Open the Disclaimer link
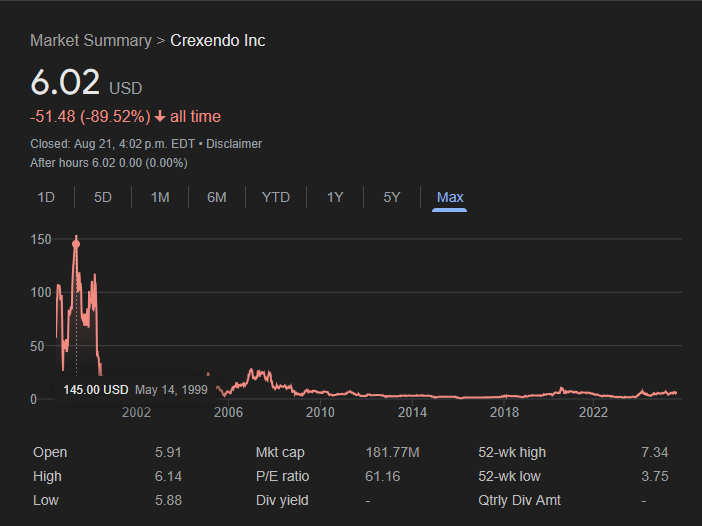This screenshot has width=702, height=526. pyautogui.click(x=234, y=143)
